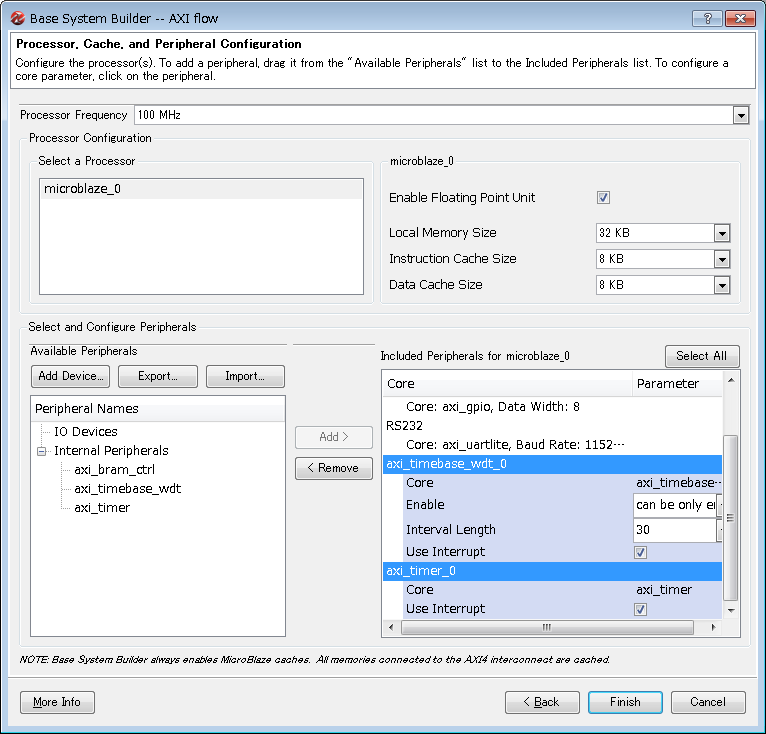Open the Instruction Cache Size dropdown
Viewport: 766px width, 734px height.
(722, 259)
